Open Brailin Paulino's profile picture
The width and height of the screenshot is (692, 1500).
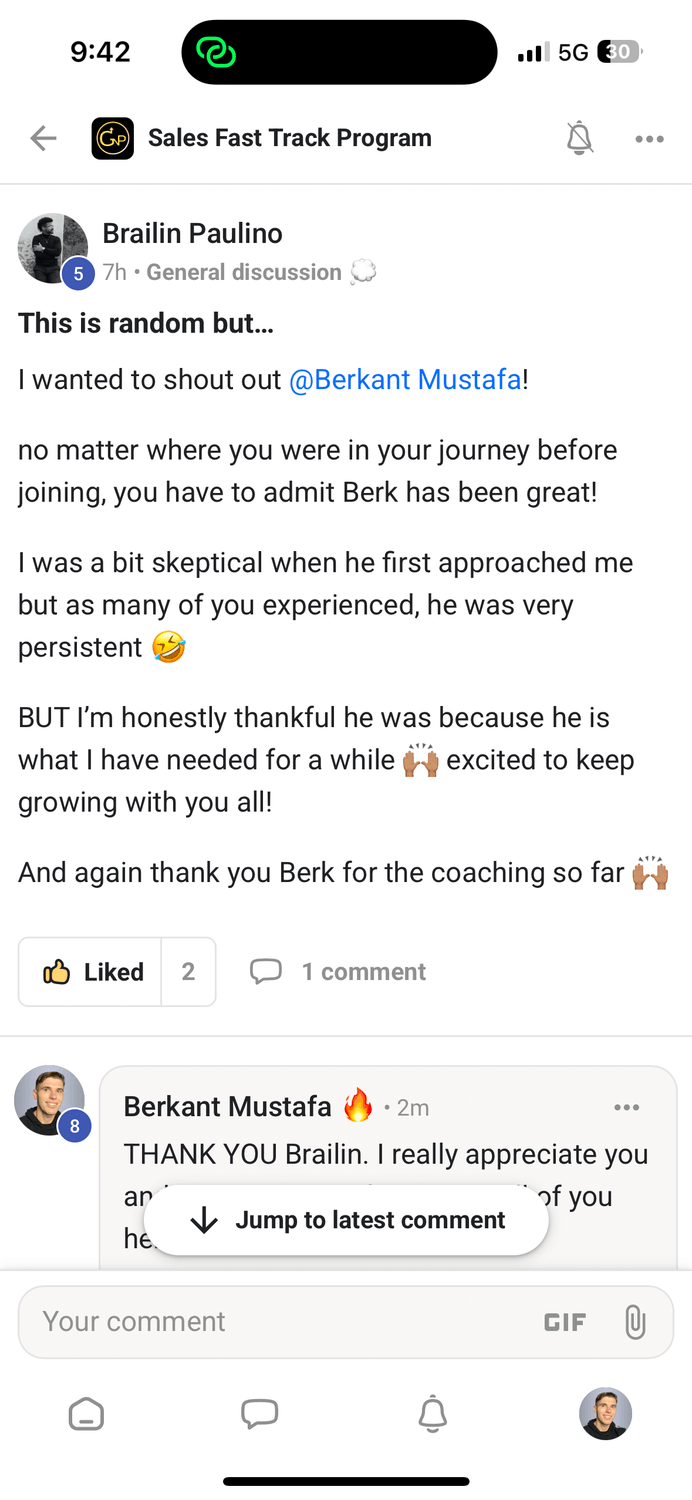click(53, 249)
